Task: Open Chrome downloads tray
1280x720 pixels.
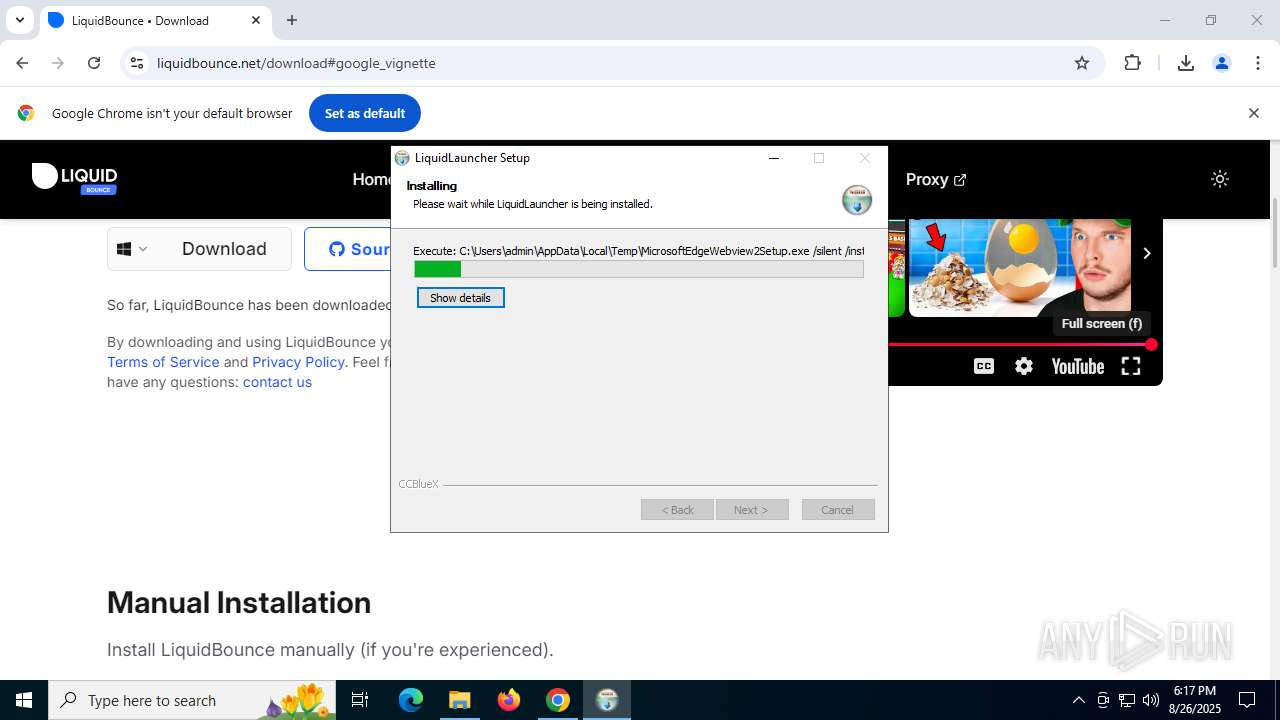Action: coord(1185,63)
